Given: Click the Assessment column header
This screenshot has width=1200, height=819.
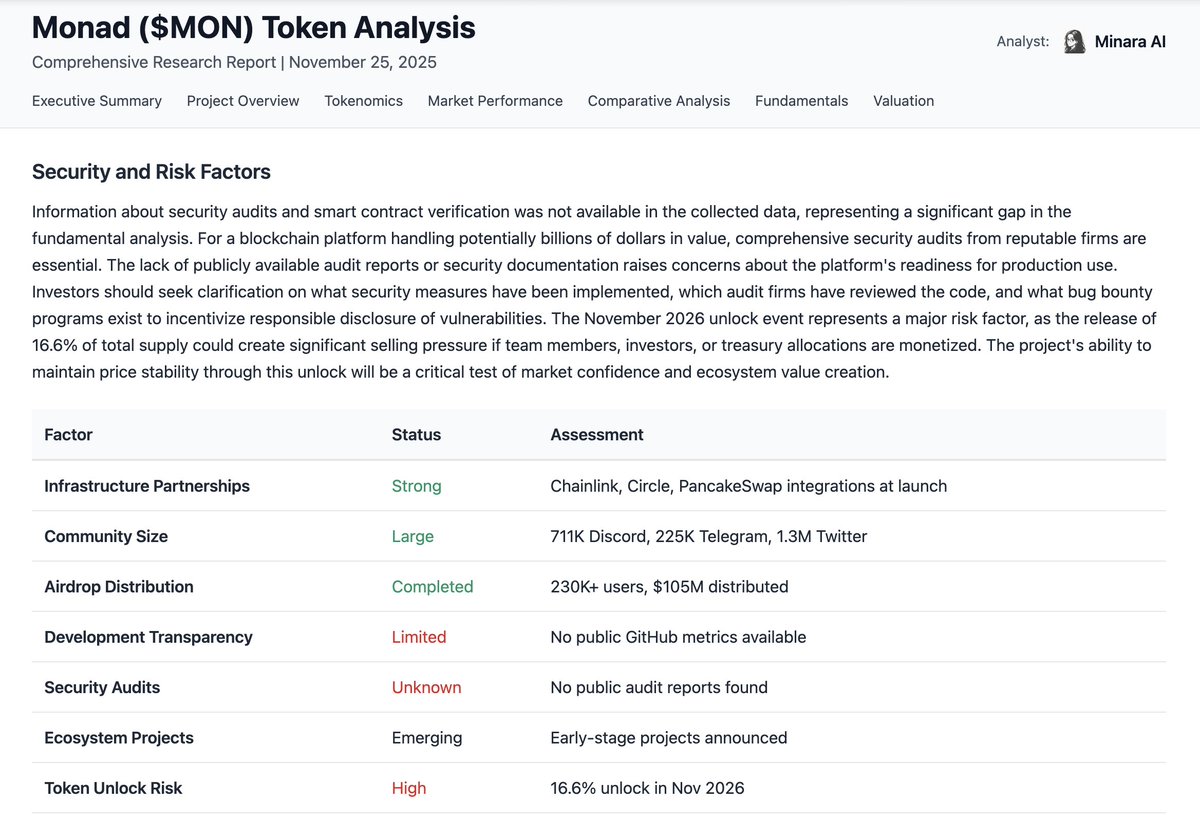Looking at the screenshot, I should click(597, 435).
